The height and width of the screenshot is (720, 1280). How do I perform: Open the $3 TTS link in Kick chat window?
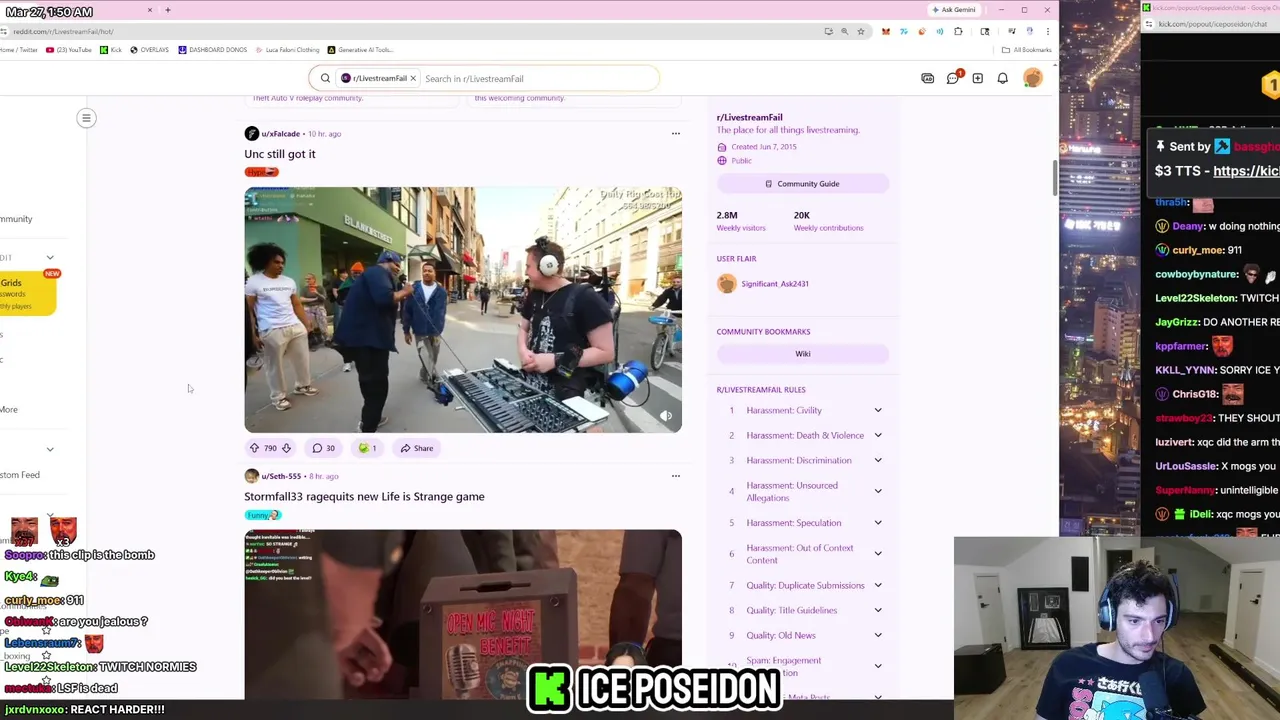pos(1246,171)
